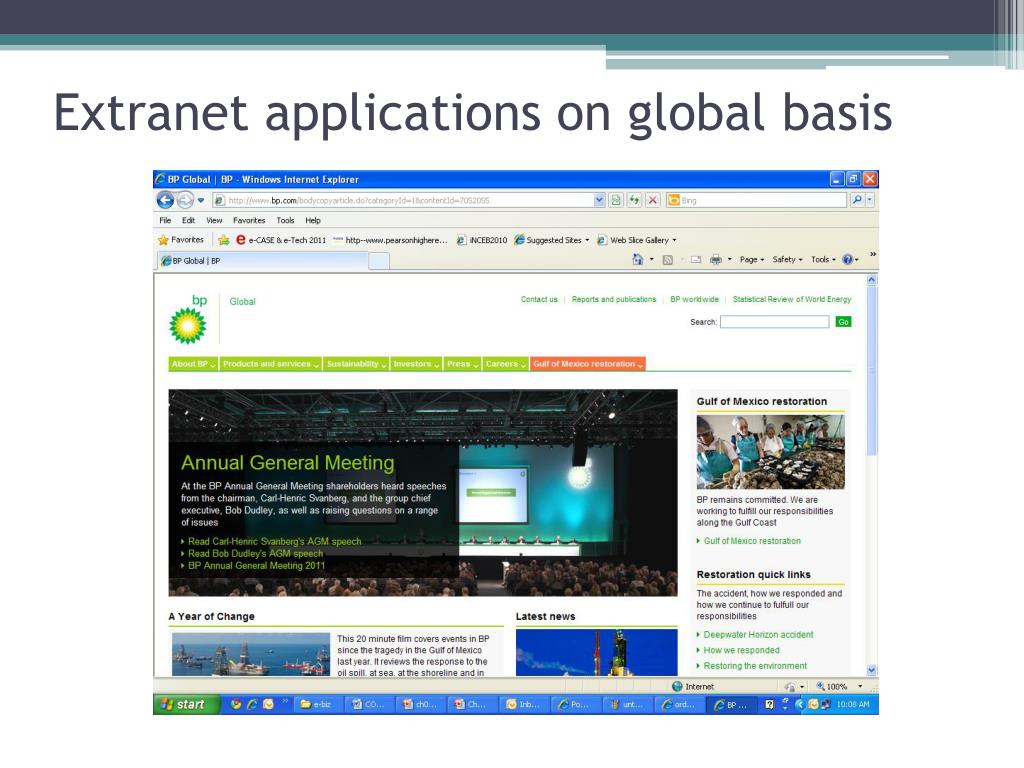Click the RSS Feeds icon
1024x768 pixels.
click(x=667, y=260)
